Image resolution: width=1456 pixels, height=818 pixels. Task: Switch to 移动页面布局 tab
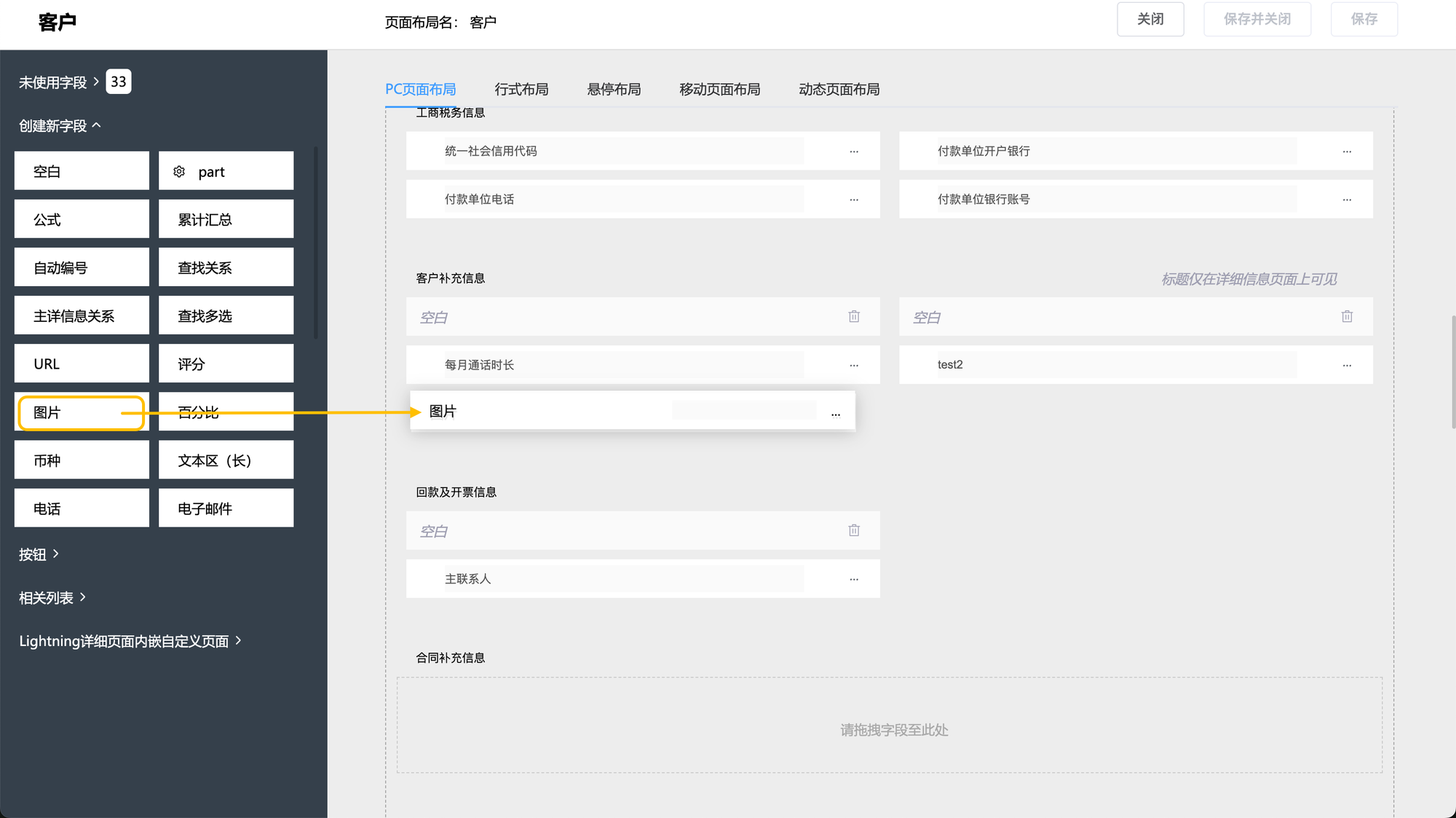pyautogui.click(x=719, y=90)
